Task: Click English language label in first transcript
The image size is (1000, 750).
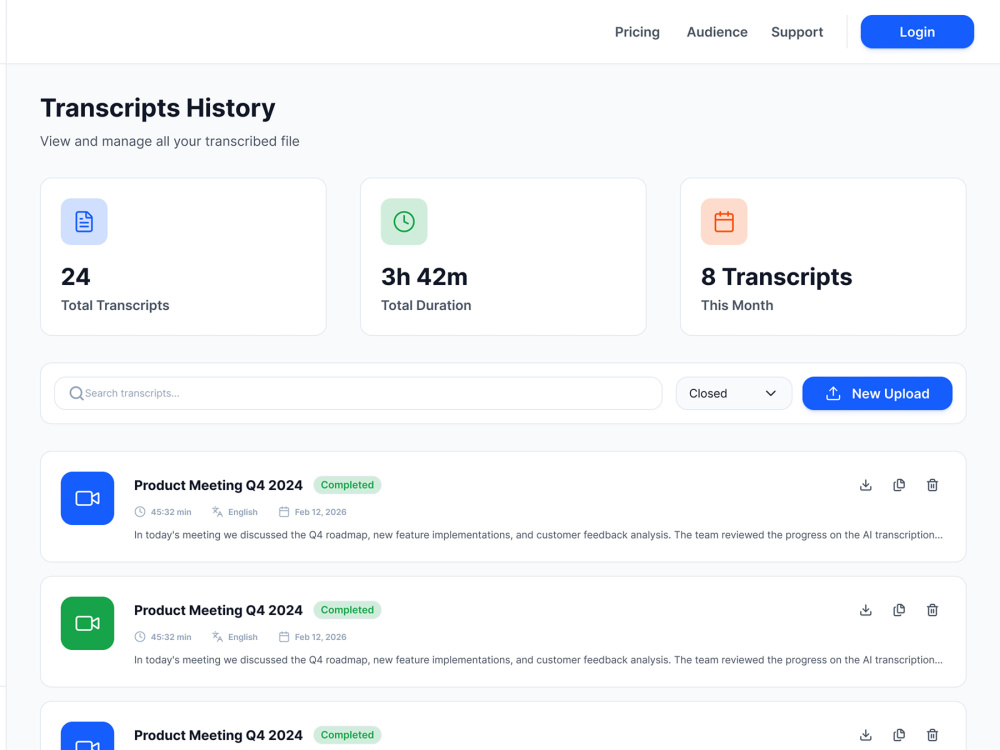Action: (x=243, y=511)
